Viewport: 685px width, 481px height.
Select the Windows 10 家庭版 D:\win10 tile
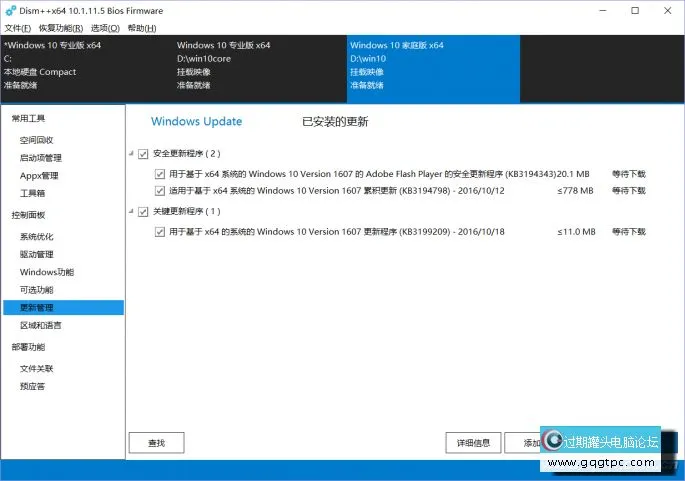tap(433, 69)
